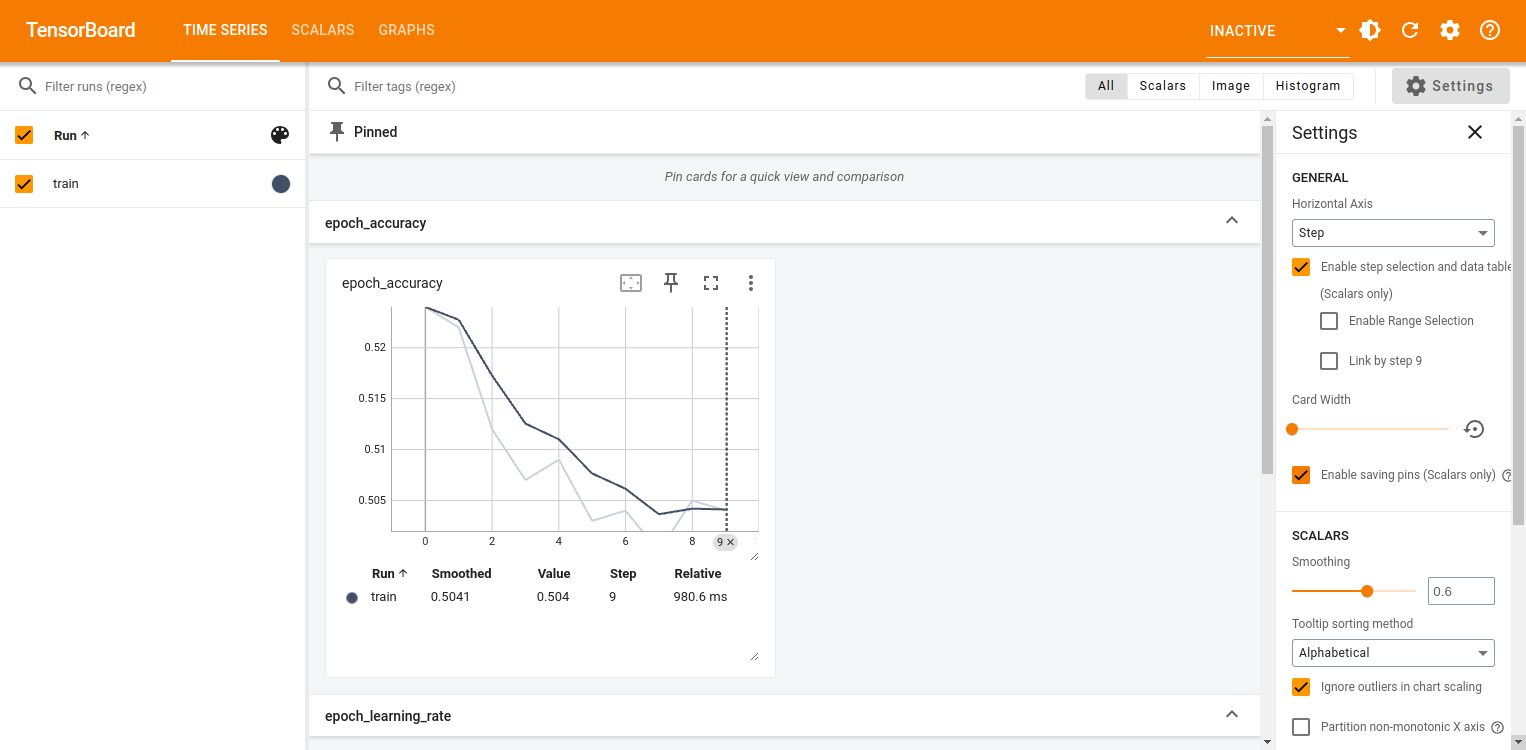Viewport: 1526px width, 750px height.
Task: Pin the epoch_accuracy card
Action: 671,283
